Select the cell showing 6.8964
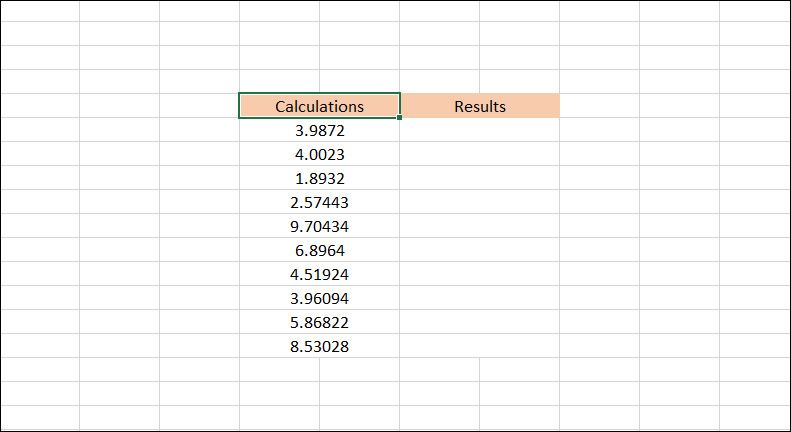The width and height of the screenshot is (791, 432). point(319,250)
